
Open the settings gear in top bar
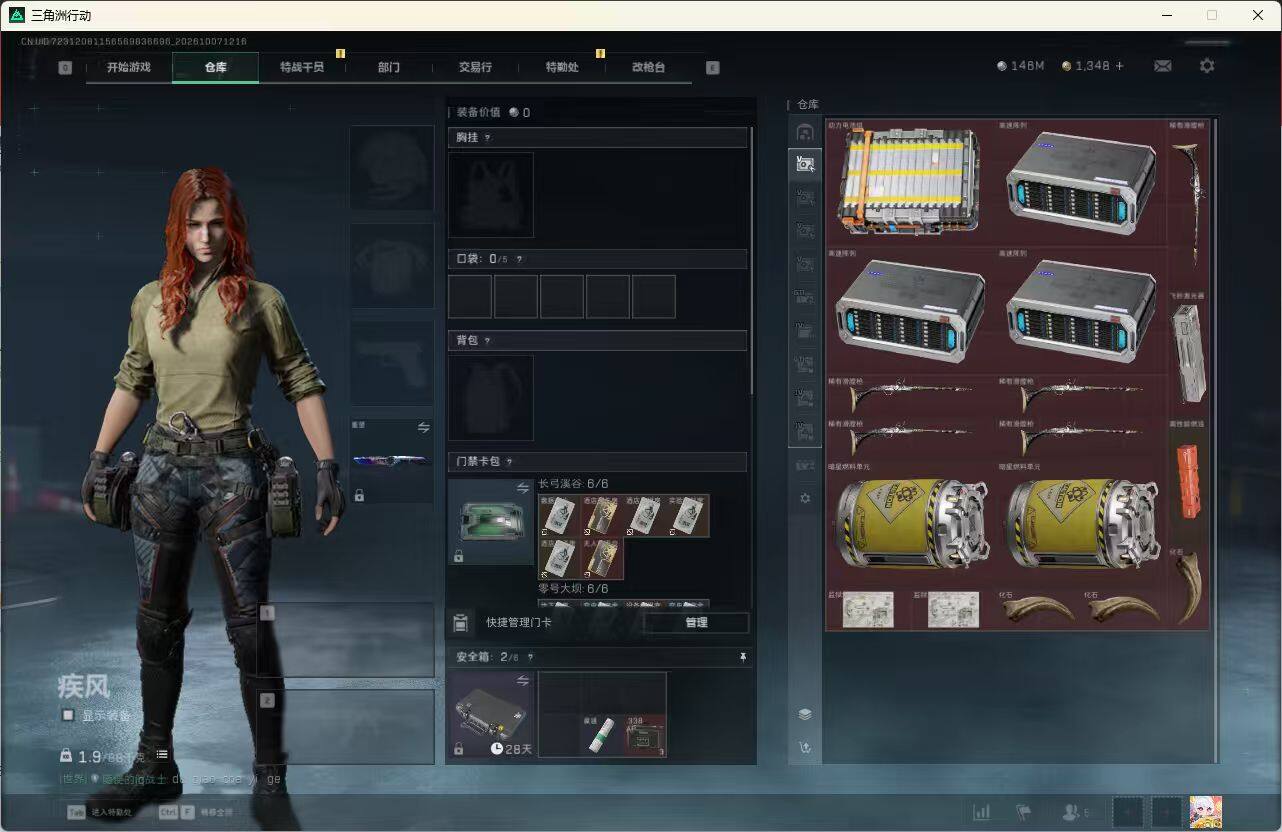tap(1207, 66)
